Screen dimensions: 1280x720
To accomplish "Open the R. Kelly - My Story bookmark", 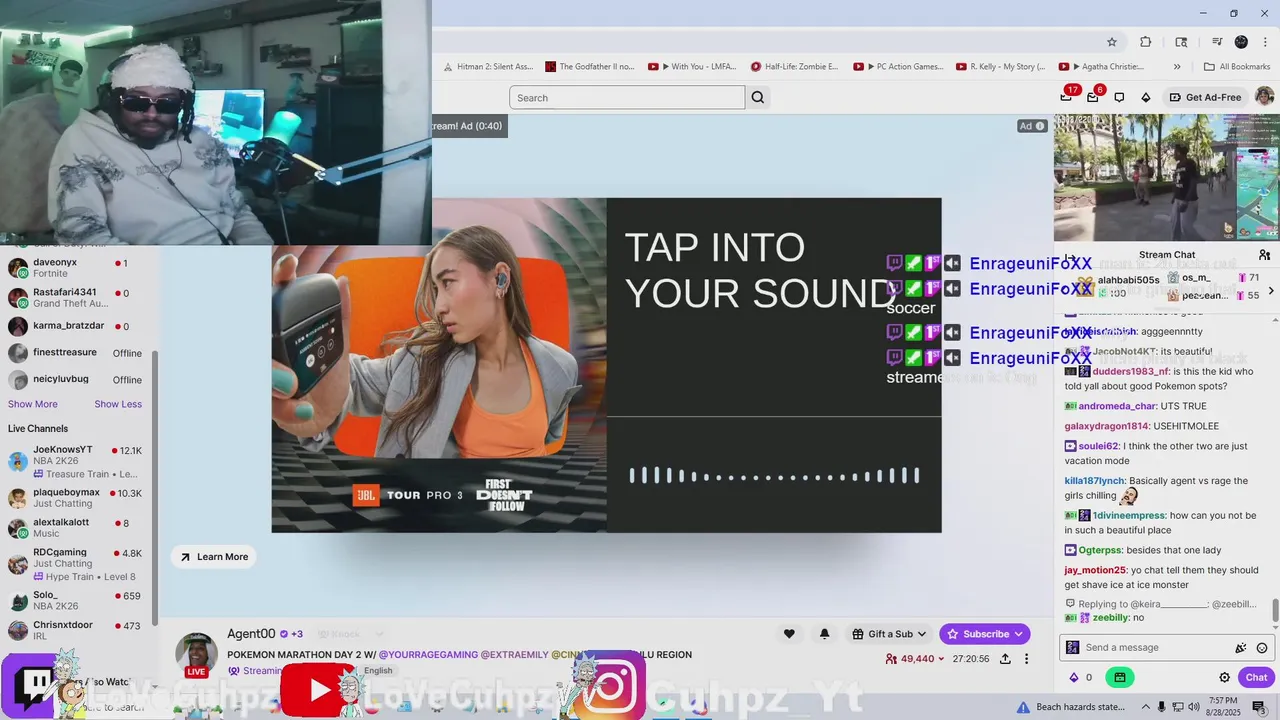I will coord(1001,67).
